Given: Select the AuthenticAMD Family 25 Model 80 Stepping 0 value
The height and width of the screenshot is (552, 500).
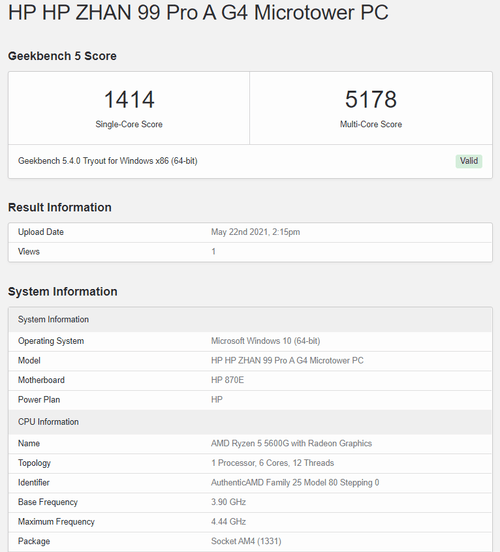Looking at the screenshot, I should point(295,483).
